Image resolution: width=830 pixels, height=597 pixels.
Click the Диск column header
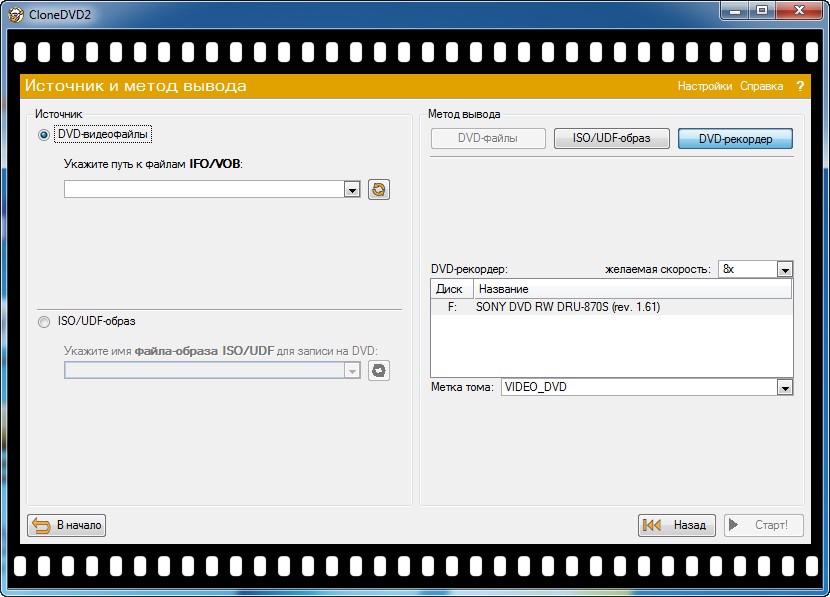tap(452, 289)
